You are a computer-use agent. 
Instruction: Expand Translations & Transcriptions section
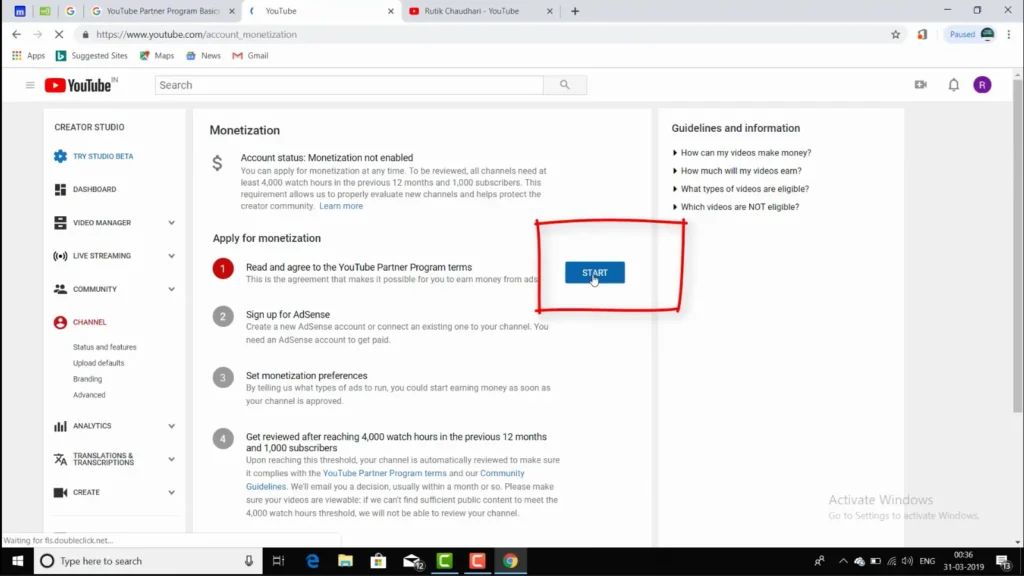point(171,459)
